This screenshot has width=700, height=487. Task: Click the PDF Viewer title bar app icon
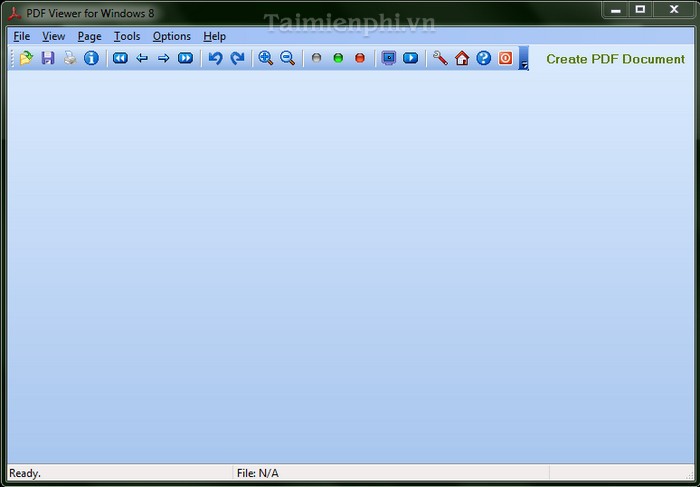point(15,13)
